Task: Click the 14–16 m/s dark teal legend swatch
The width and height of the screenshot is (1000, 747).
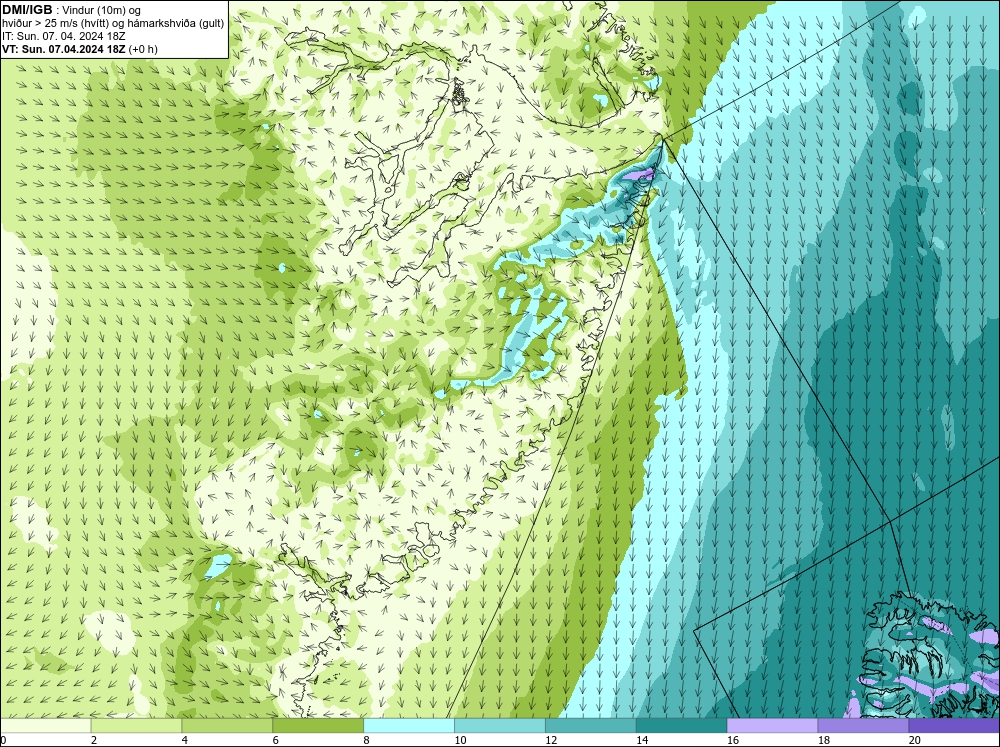Action: 682,726
